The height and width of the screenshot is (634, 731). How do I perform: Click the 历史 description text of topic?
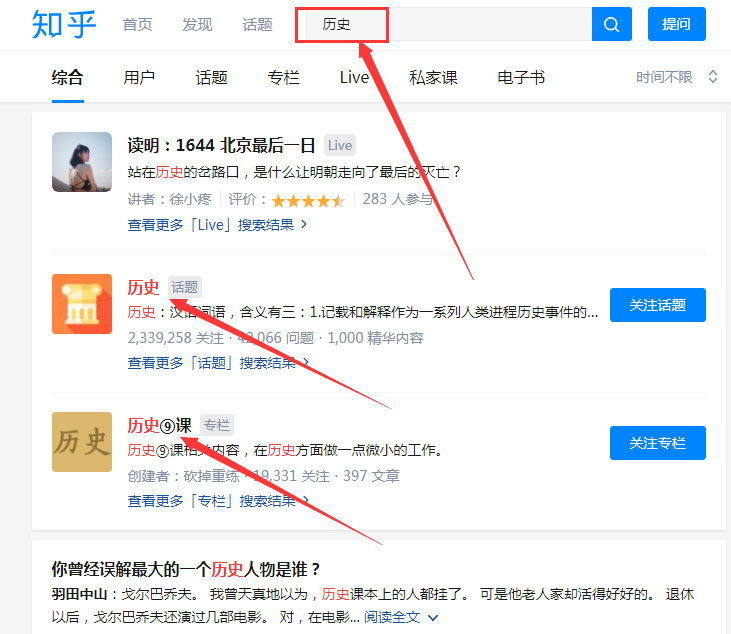363,312
